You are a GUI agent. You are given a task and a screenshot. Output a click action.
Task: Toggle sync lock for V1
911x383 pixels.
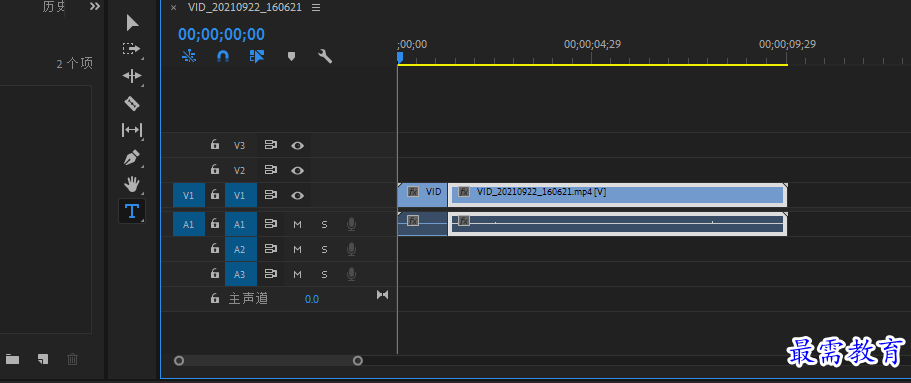pyautogui.click(x=270, y=195)
